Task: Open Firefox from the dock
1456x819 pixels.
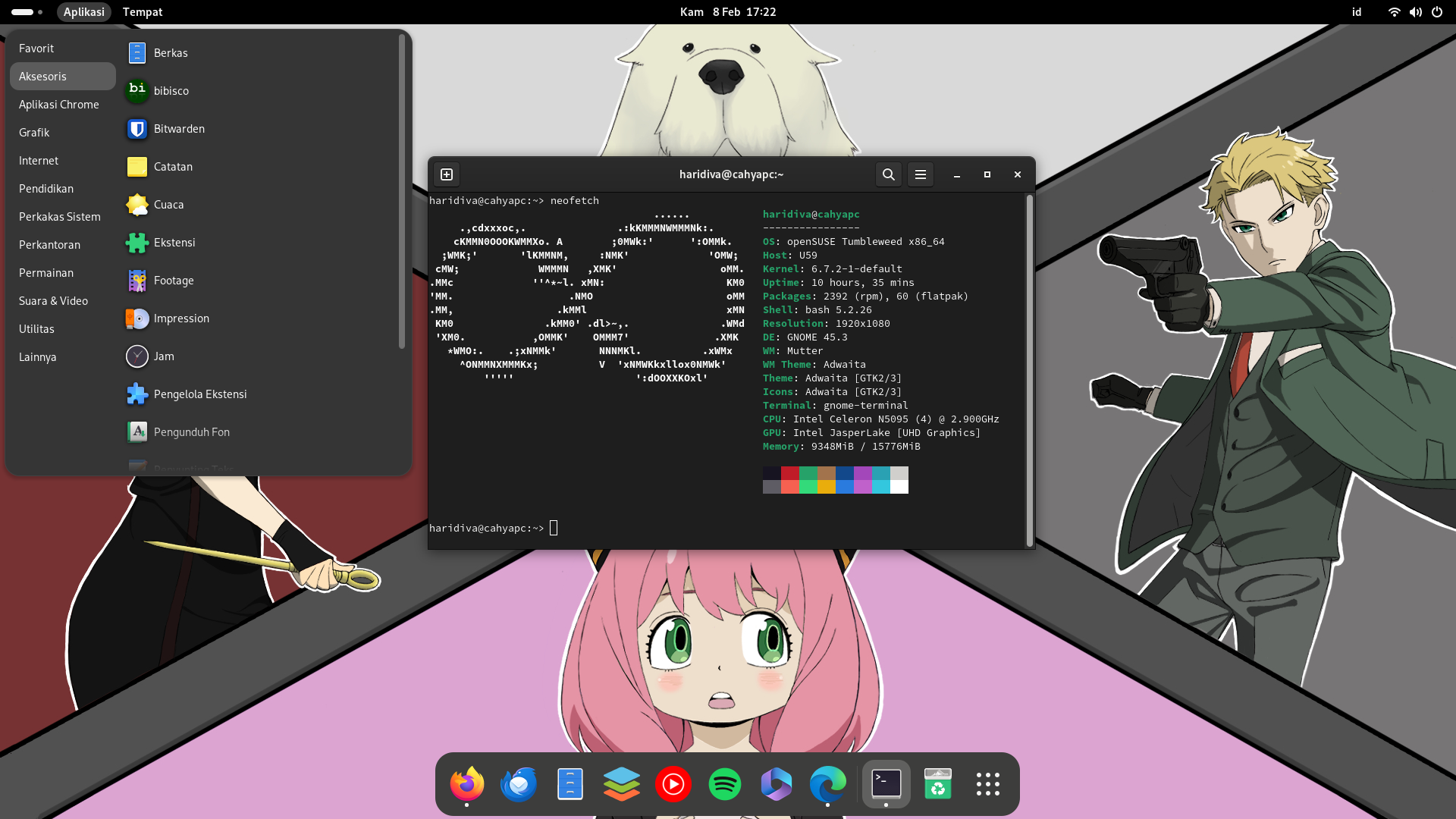Action: click(467, 783)
